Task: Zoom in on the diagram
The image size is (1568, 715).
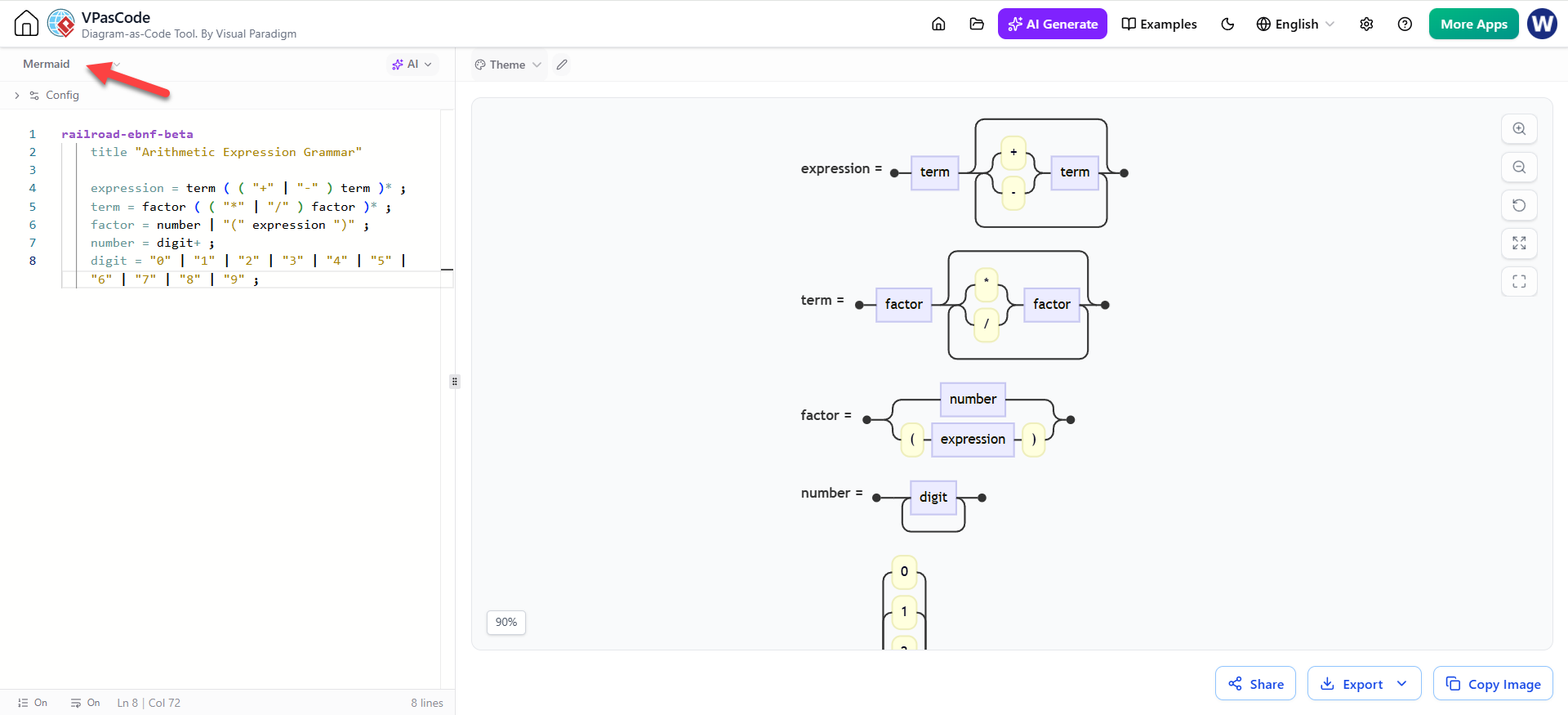Action: tap(1519, 128)
